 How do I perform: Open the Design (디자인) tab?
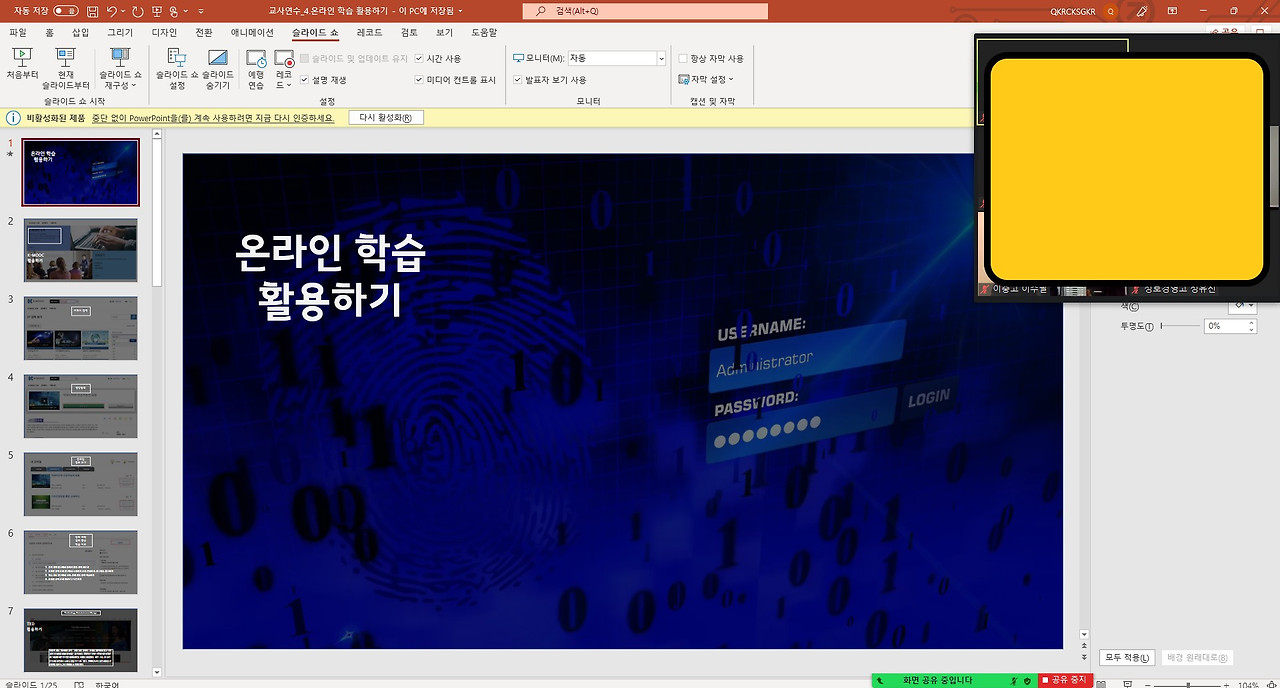point(164,32)
